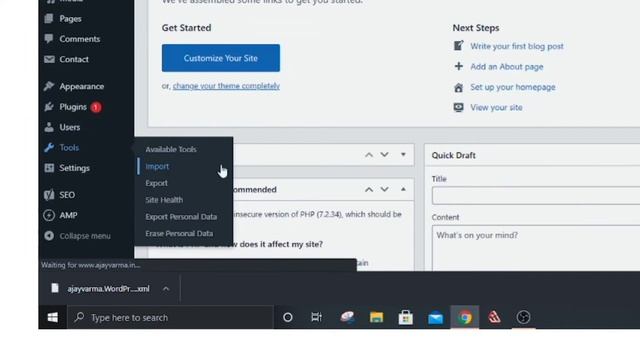640x360 pixels.
Task: Click the Quick Draft Content text area
Action: (x=536, y=248)
